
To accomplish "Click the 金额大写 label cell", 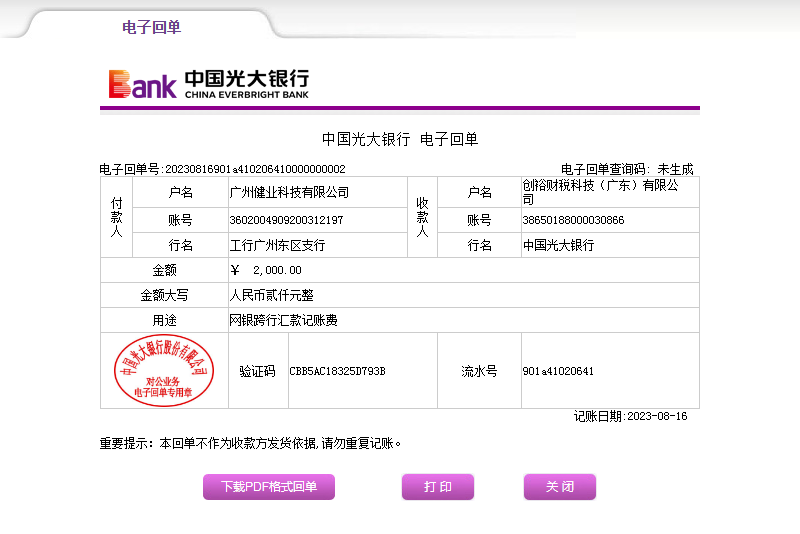I will coord(164,295).
